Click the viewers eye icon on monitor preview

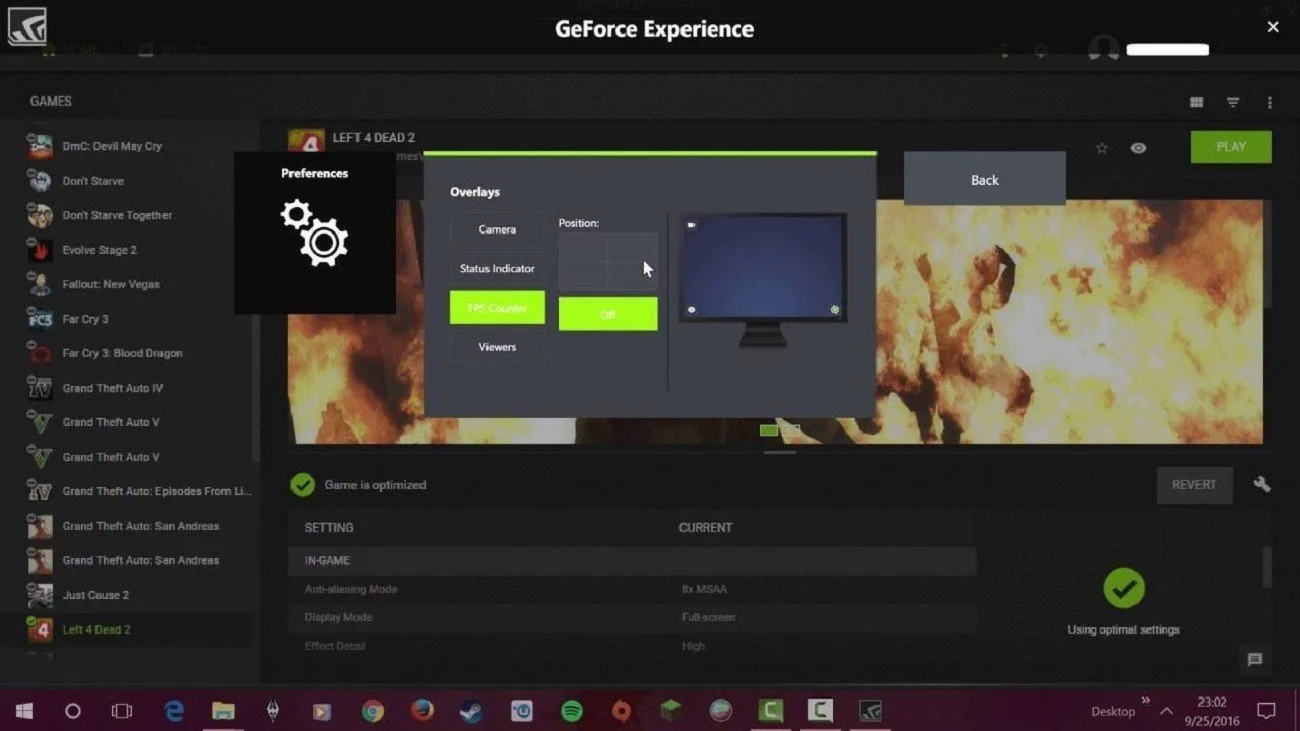tap(692, 309)
